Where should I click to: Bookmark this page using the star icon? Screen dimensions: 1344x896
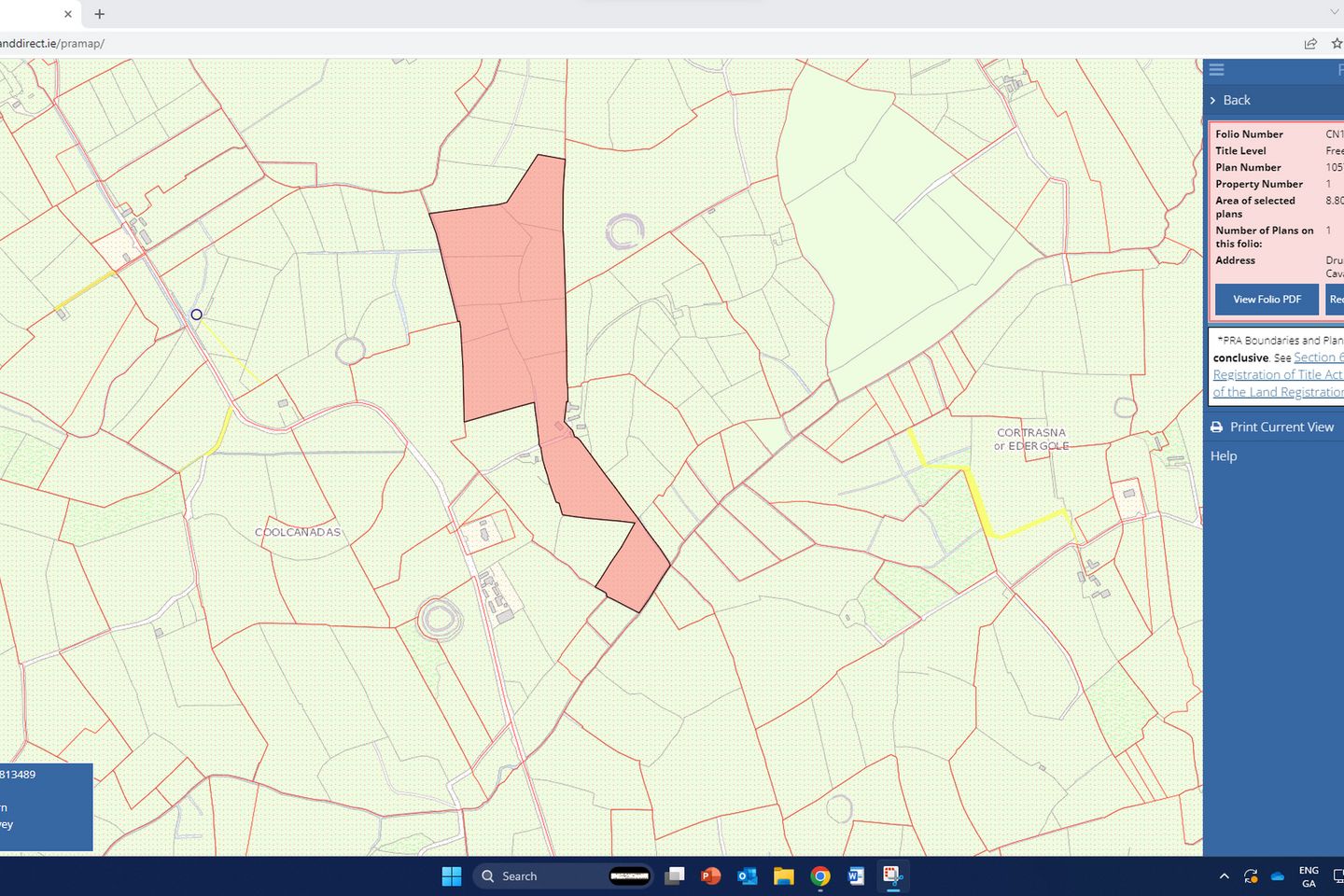coord(1338,43)
